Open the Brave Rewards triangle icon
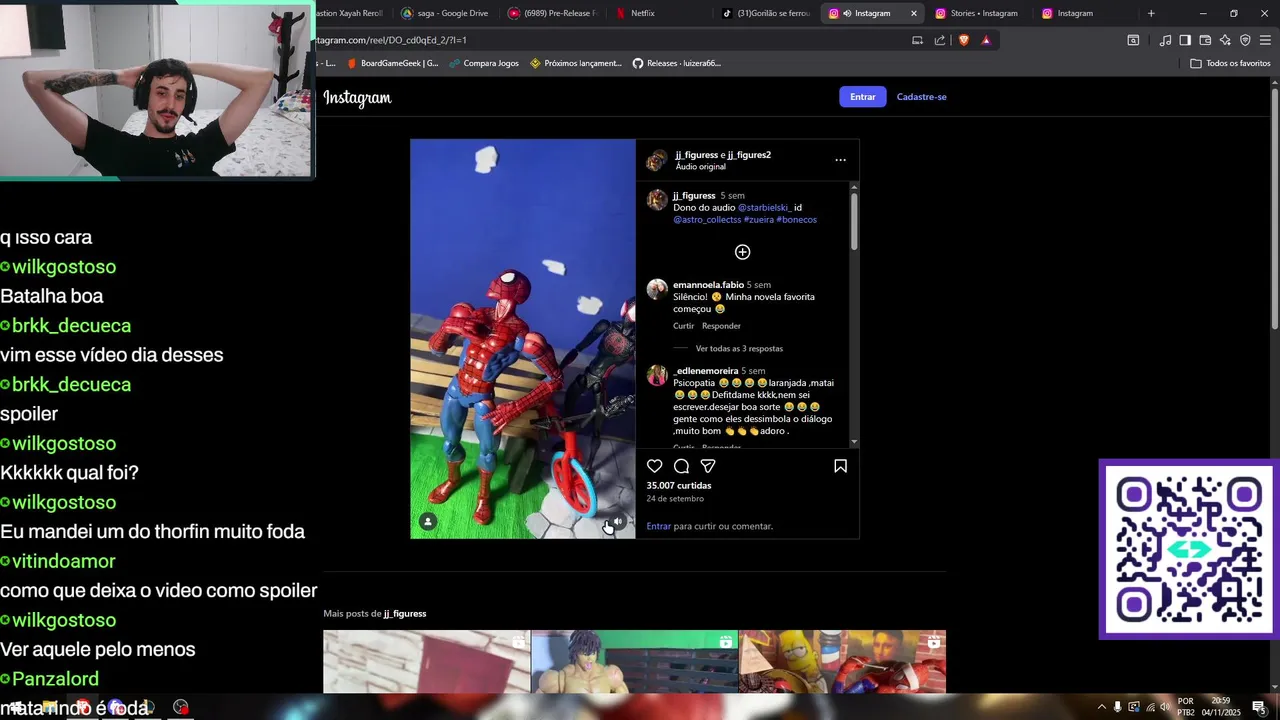 click(x=986, y=40)
